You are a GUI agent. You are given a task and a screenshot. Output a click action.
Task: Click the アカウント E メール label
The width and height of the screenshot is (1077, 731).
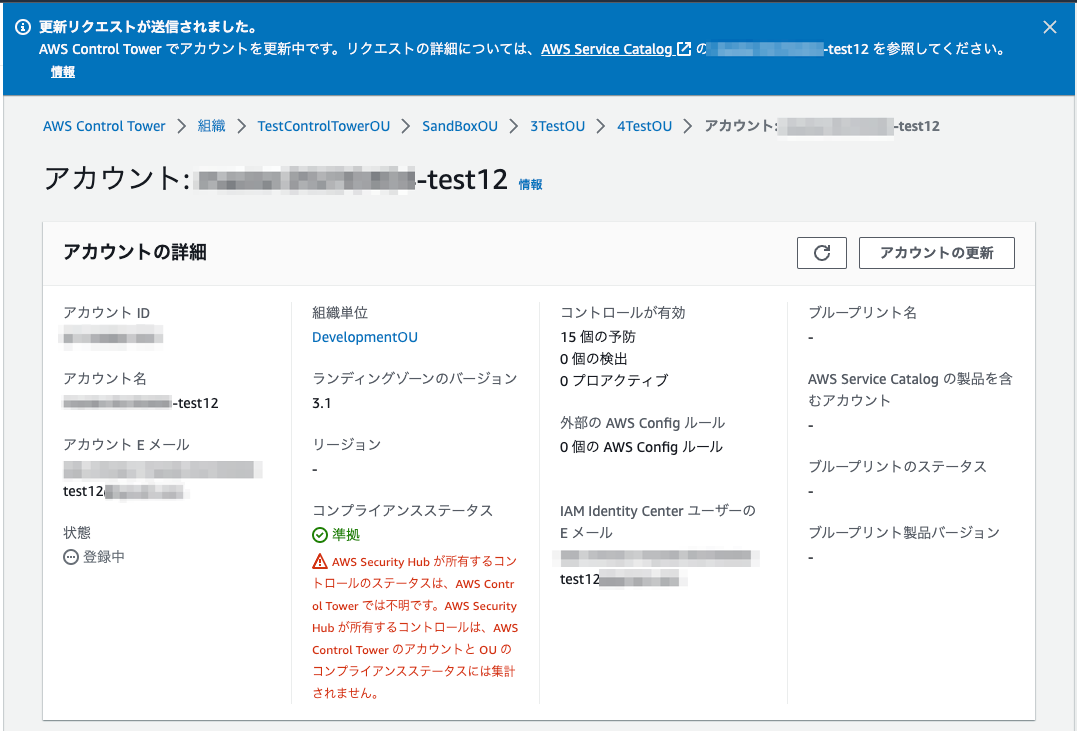[126, 445]
